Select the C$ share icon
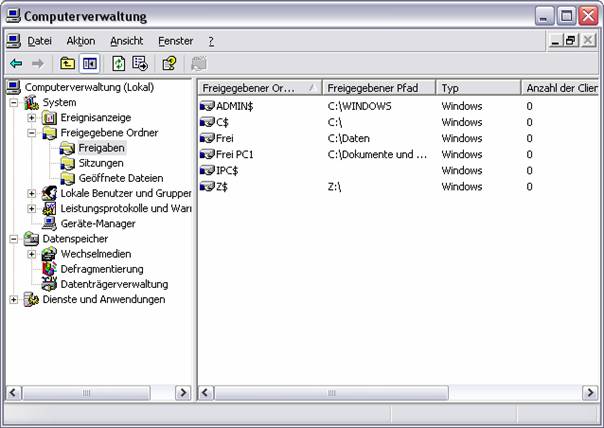This screenshot has width=604, height=428. (207, 122)
